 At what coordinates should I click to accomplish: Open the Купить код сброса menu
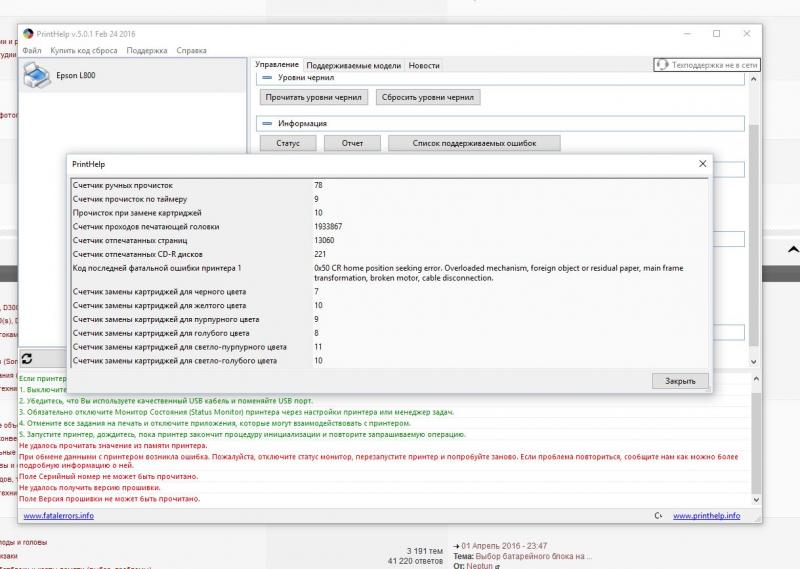point(84,51)
